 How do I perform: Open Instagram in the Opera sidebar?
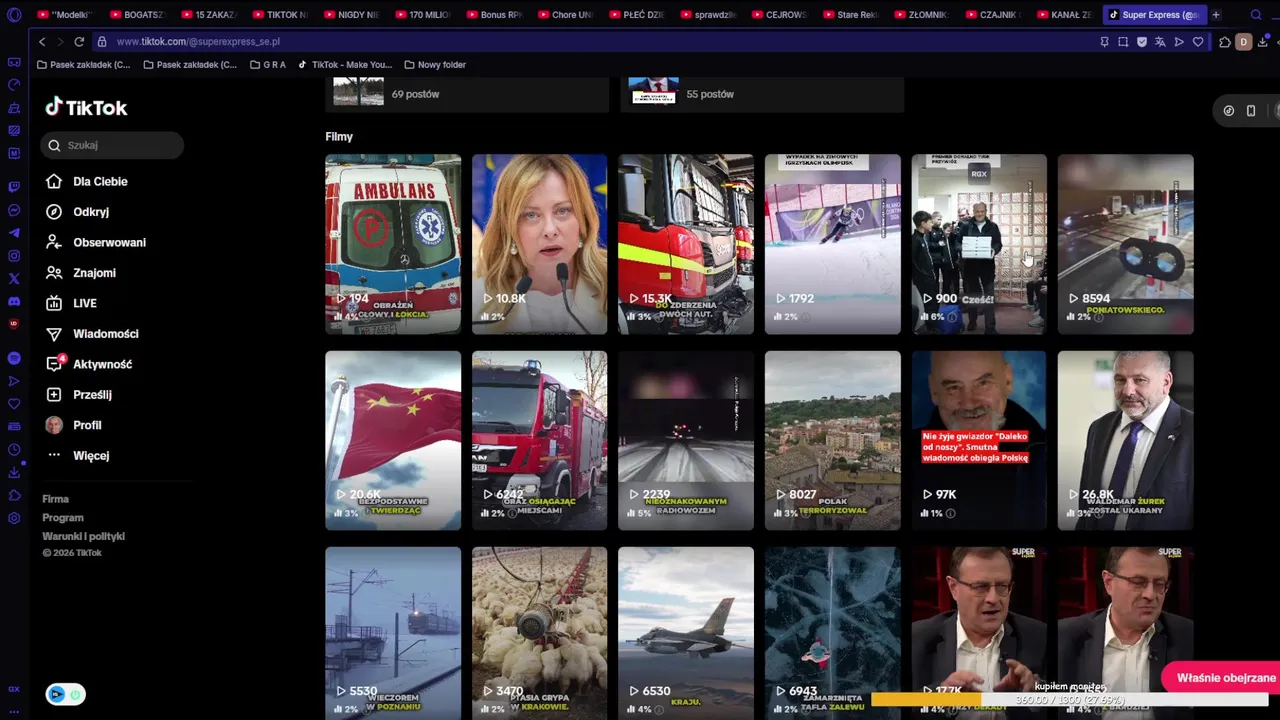14,256
